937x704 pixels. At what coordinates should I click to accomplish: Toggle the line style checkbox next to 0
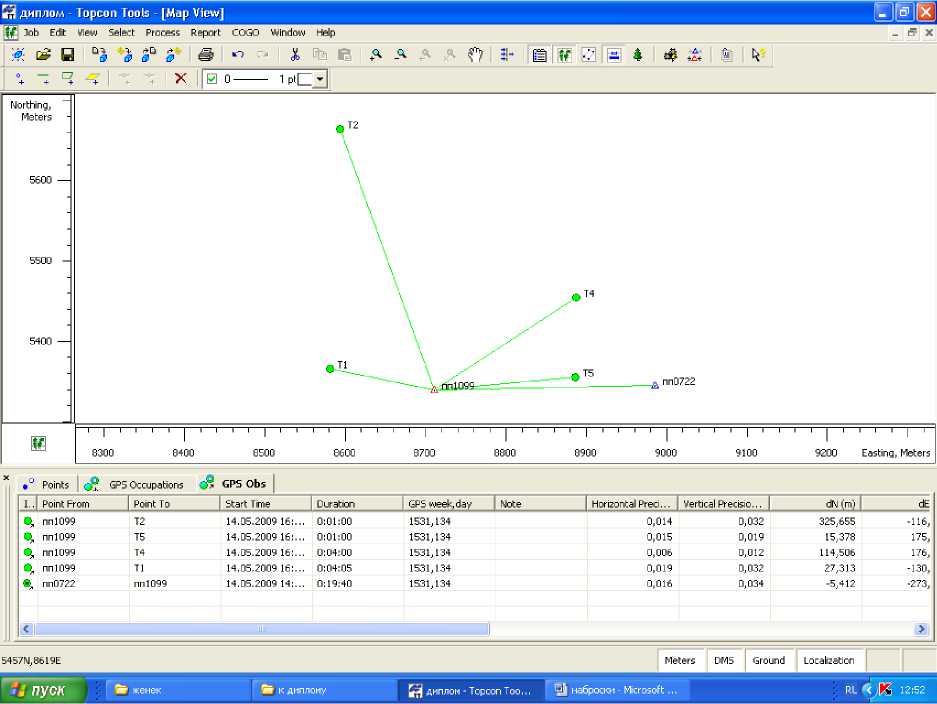(x=212, y=79)
